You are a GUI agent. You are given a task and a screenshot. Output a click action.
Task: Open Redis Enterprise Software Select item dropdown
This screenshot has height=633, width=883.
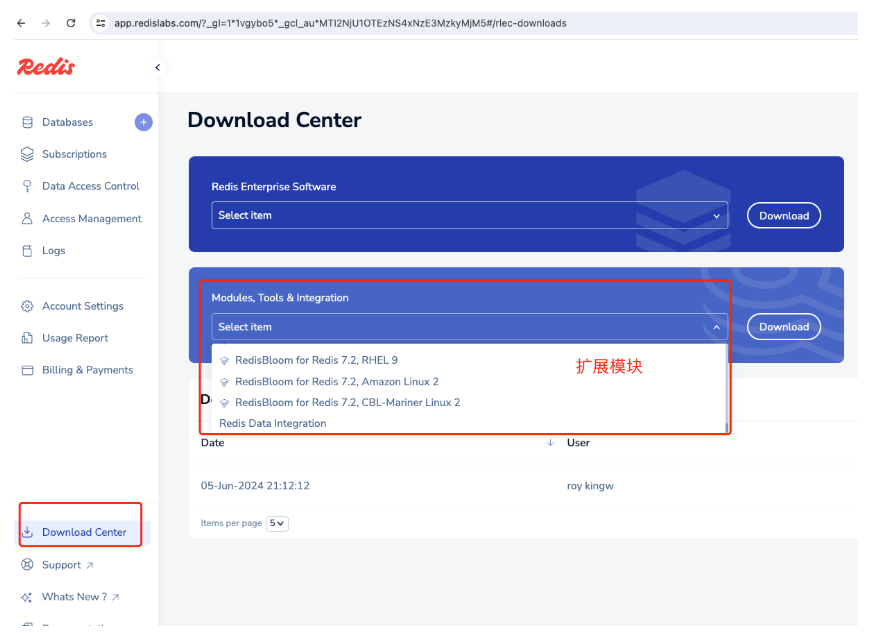pos(470,215)
